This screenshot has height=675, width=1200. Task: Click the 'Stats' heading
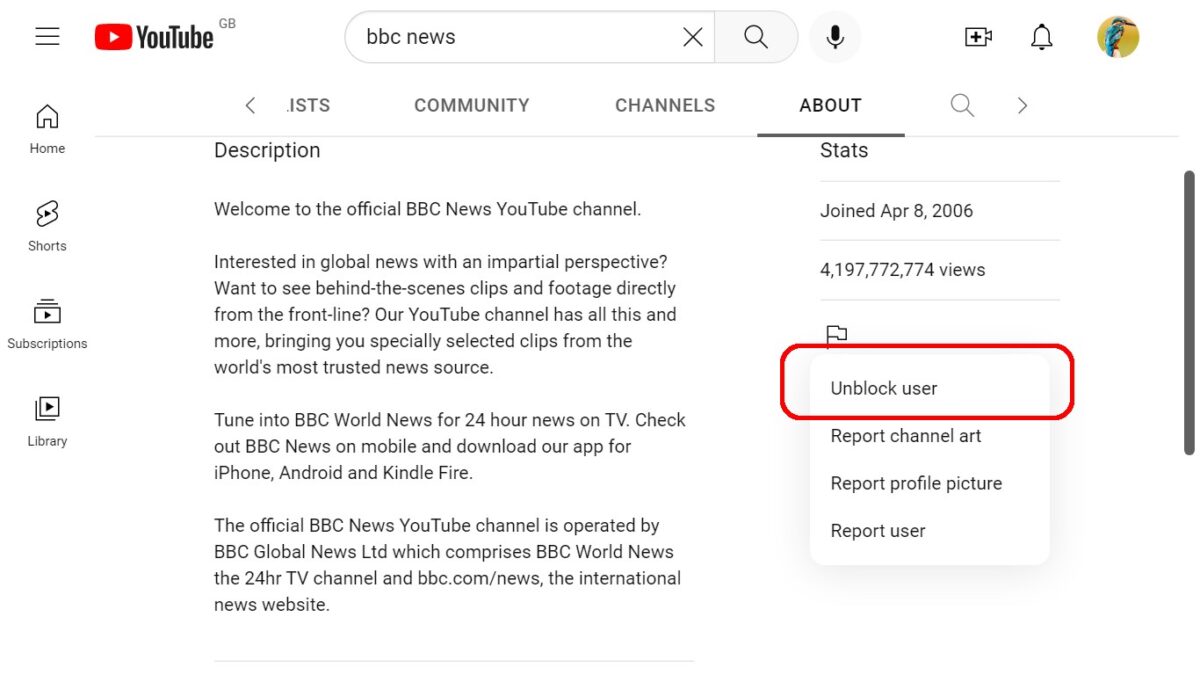844,151
